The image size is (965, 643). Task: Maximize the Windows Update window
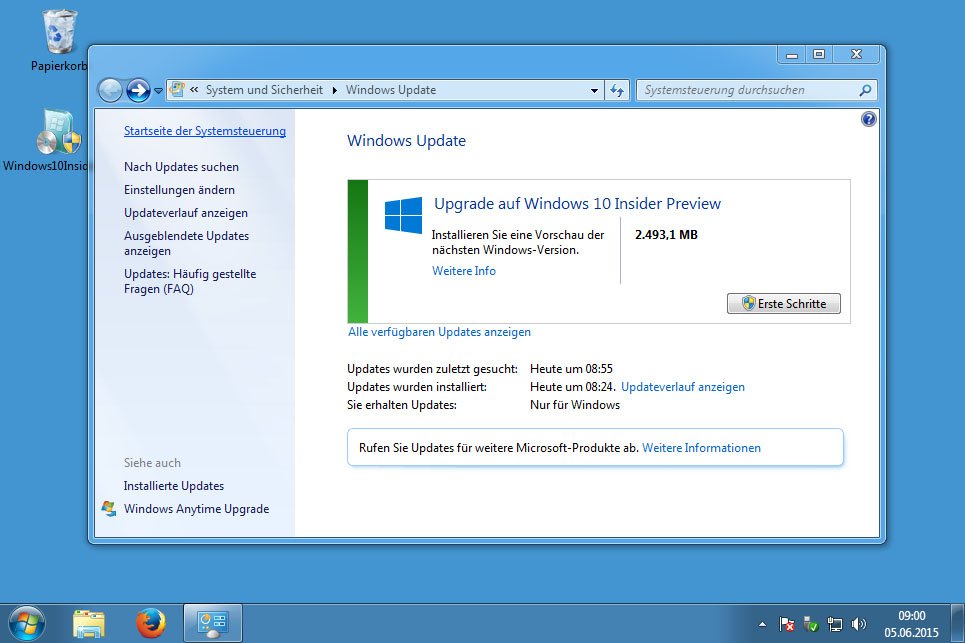(x=819, y=55)
